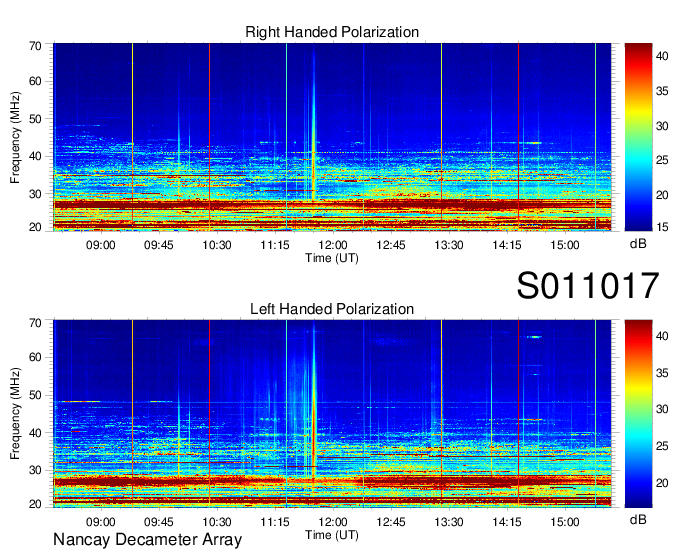This screenshot has width=680, height=552.
Task: Click the 20 MHz tick of Right Handed plot
Action: (35, 228)
